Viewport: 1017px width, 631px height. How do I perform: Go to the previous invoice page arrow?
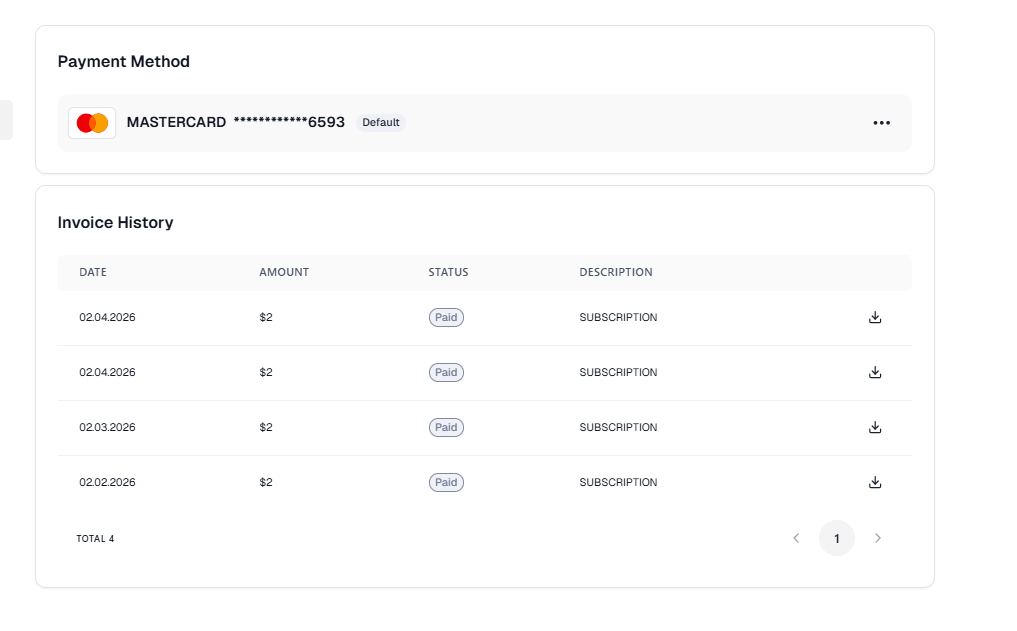[x=796, y=538]
